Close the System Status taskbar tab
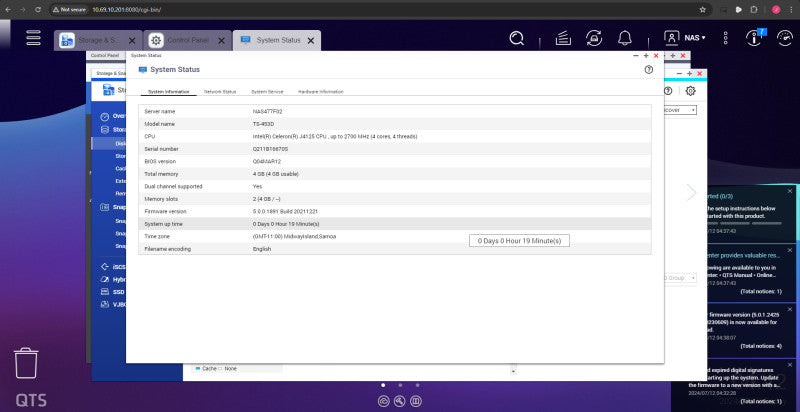Image resolution: width=800 pixels, height=412 pixels. tap(310, 40)
